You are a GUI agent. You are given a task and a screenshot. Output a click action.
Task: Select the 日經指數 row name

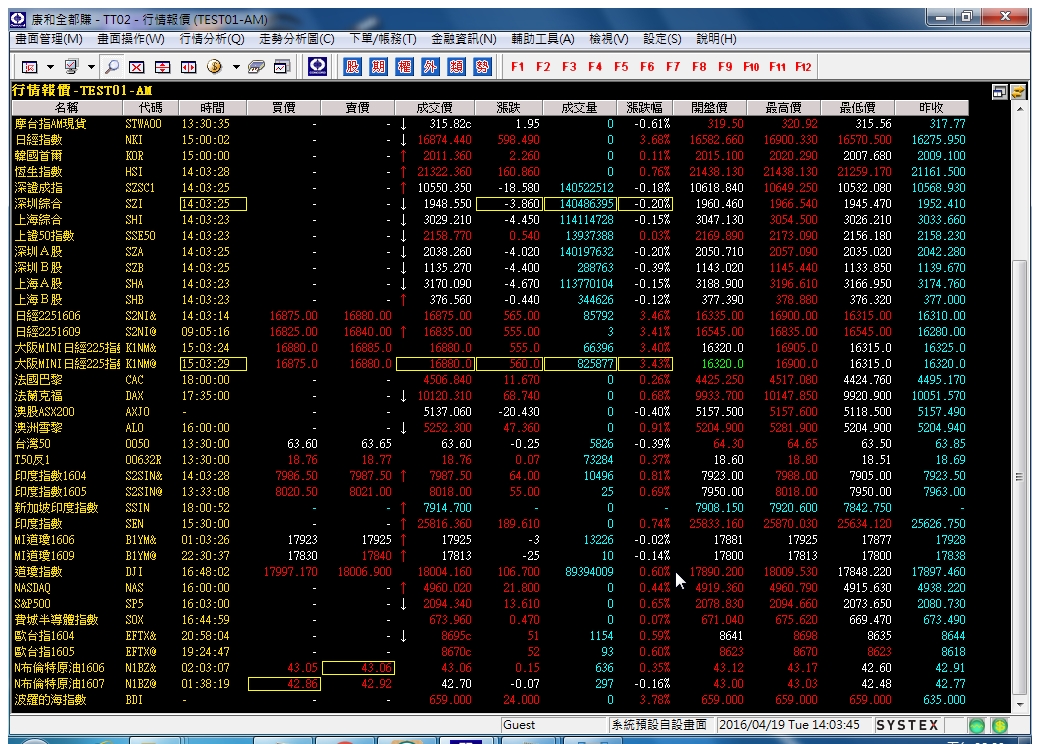pyautogui.click(x=38, y=140)
